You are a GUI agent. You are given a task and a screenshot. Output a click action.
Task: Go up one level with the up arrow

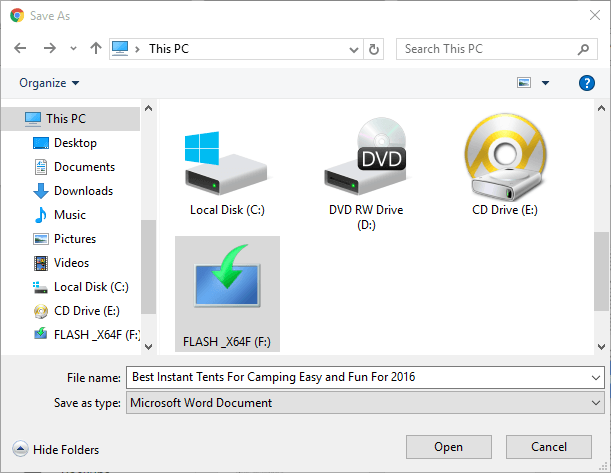coord(96,48)
